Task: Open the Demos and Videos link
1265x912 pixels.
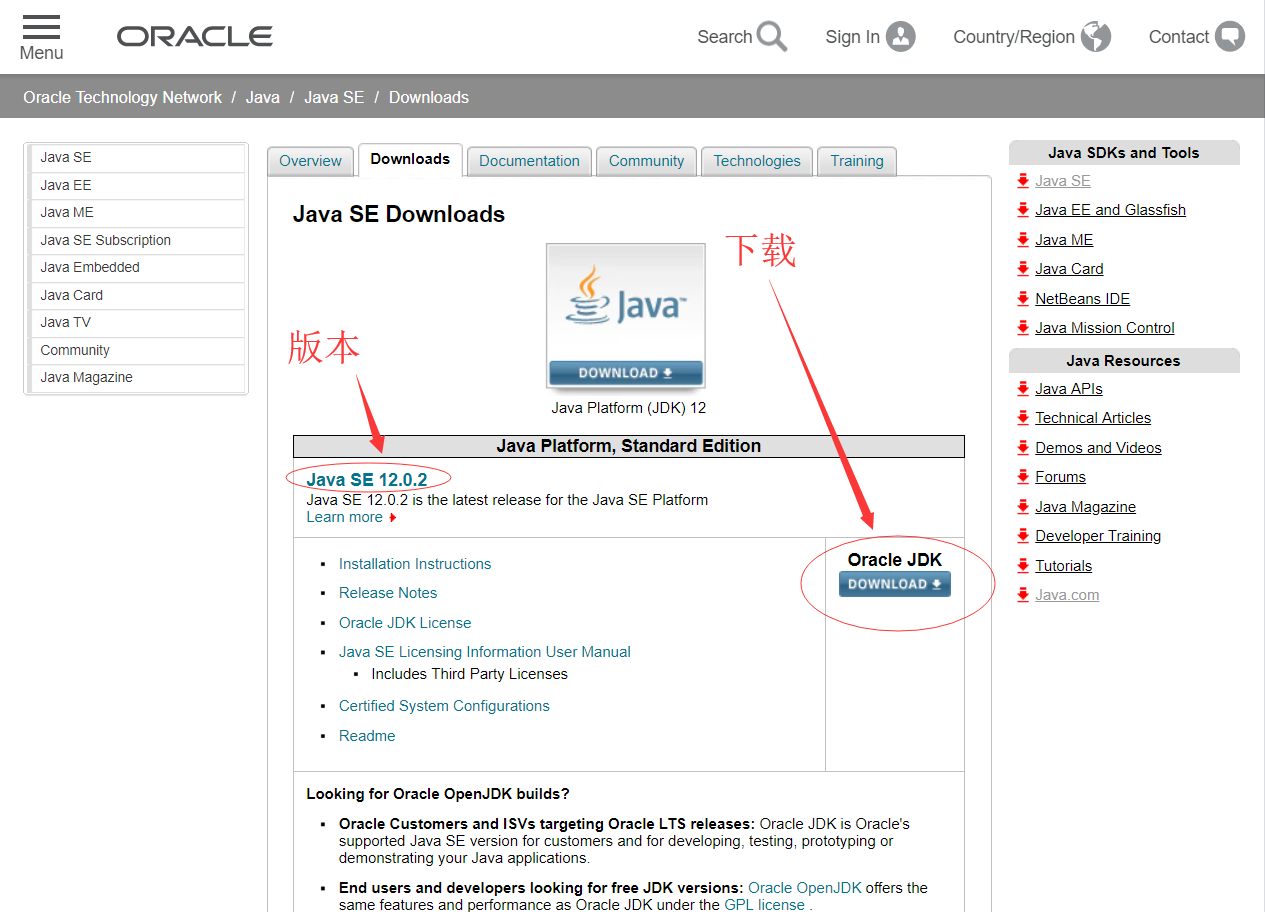Action: click(1098, 448)
